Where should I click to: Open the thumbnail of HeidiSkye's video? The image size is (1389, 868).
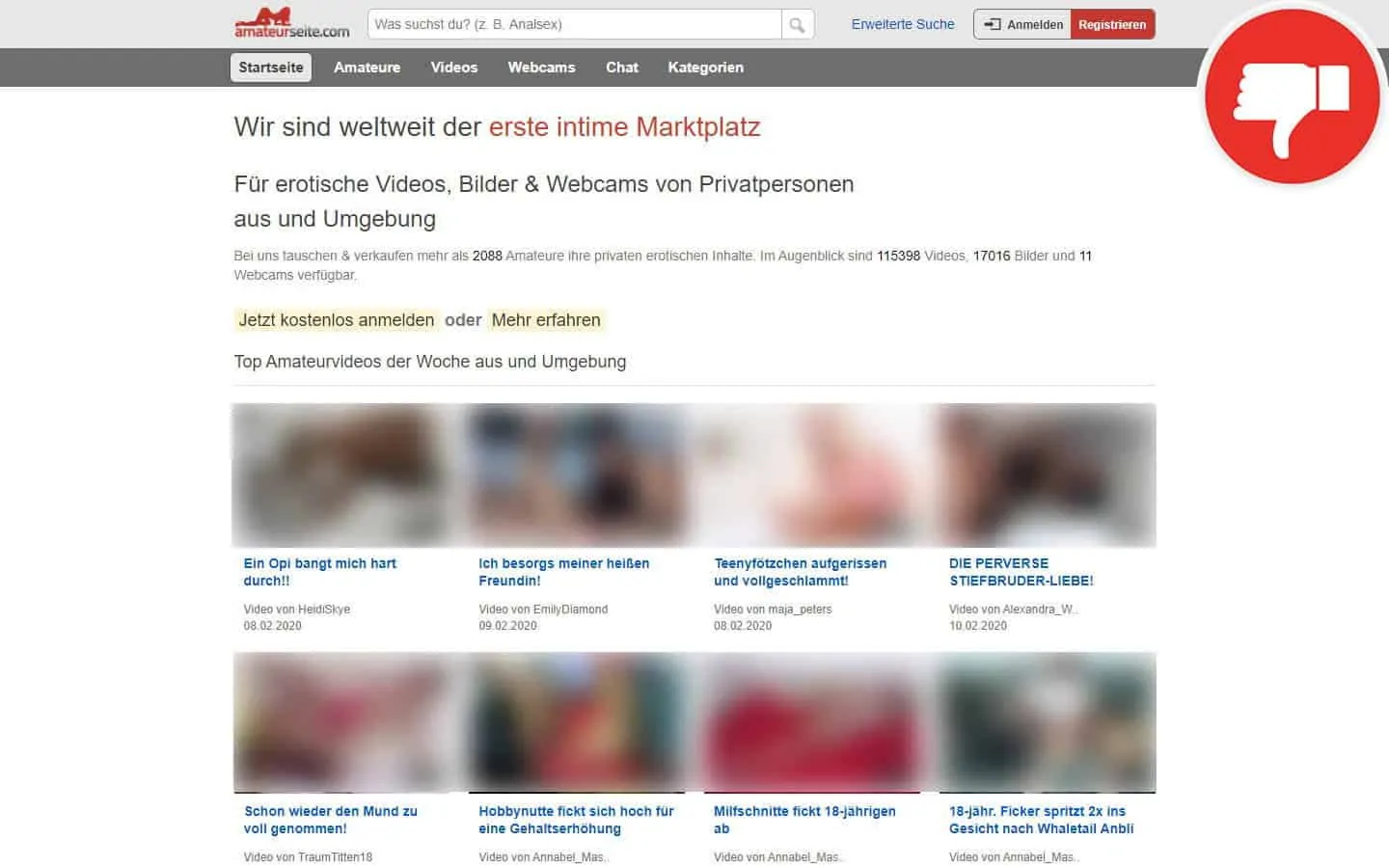(341, 475)
